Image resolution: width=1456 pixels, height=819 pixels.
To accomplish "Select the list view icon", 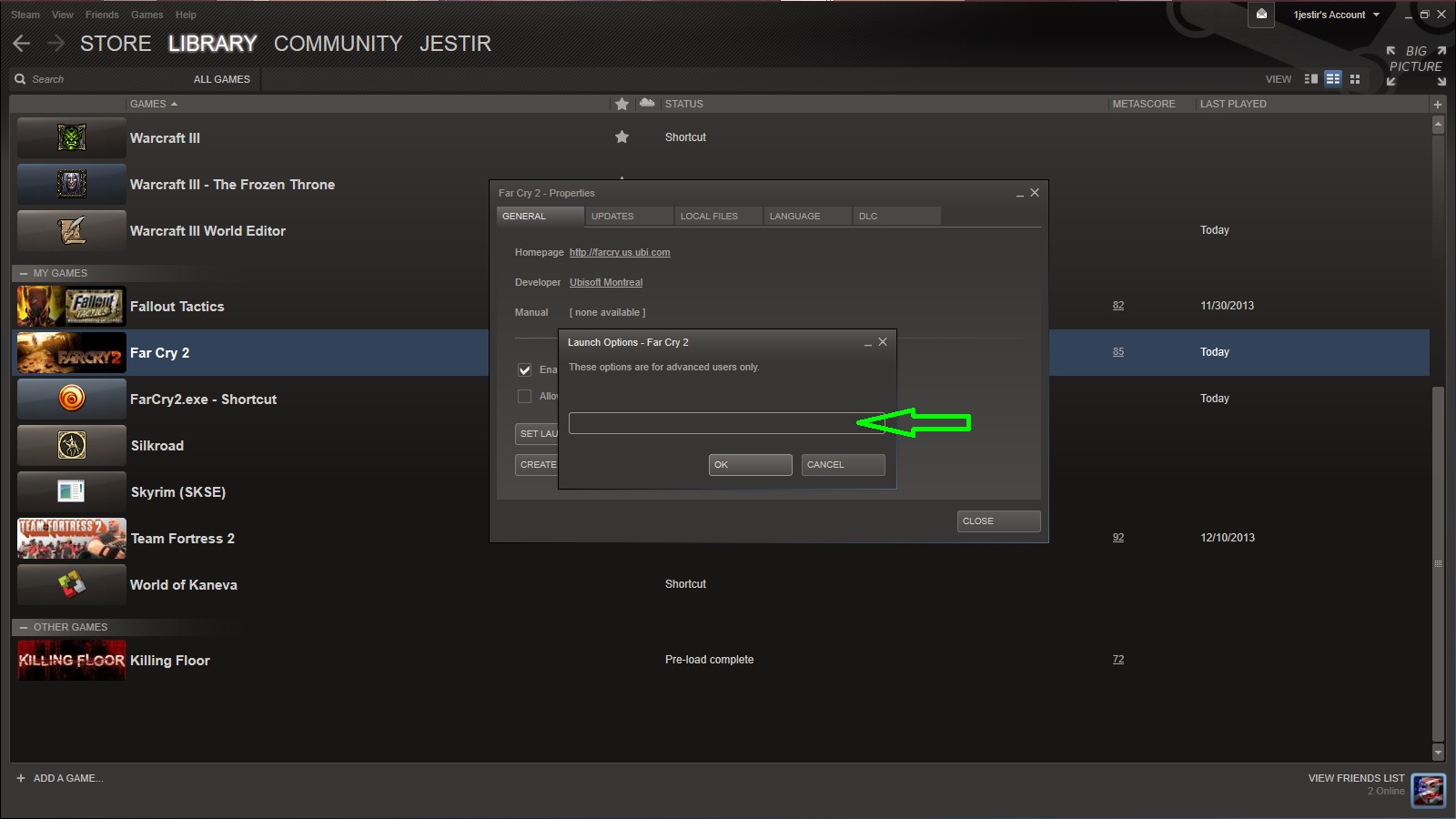I will [x=1333, y=79].
